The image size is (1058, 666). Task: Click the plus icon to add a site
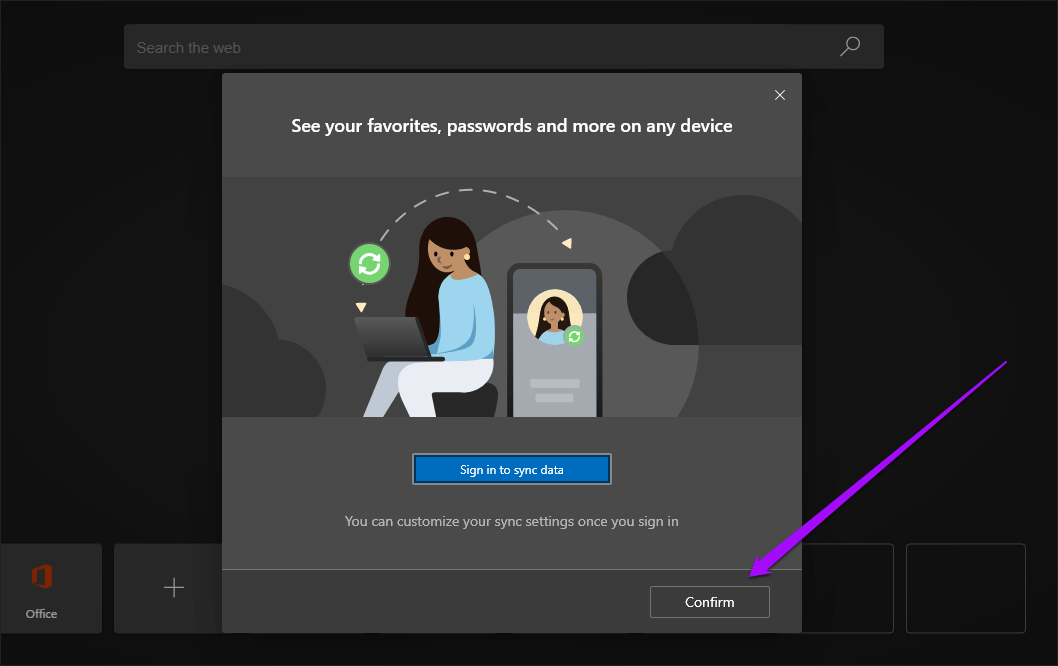click(174, 588)
